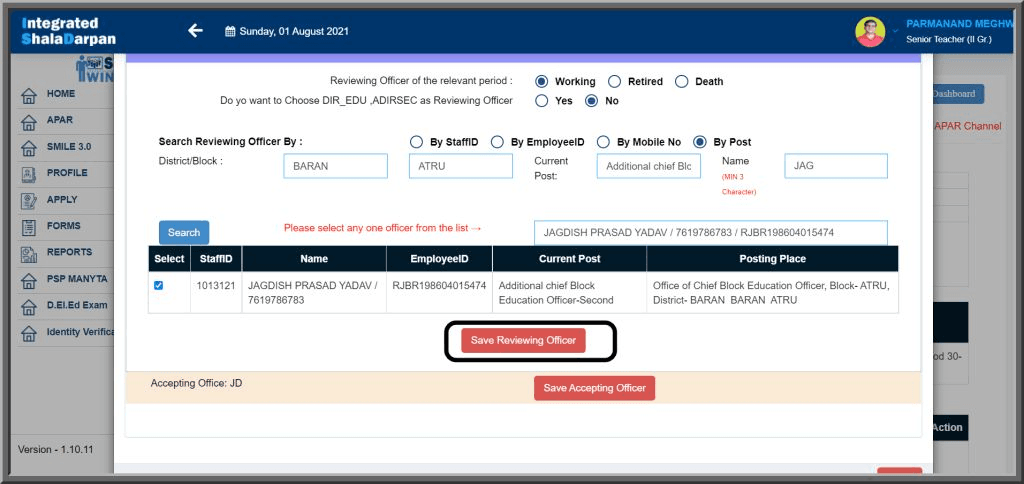
Task: Click the calendar icon beside the date
Action: (x=230, y=32)
